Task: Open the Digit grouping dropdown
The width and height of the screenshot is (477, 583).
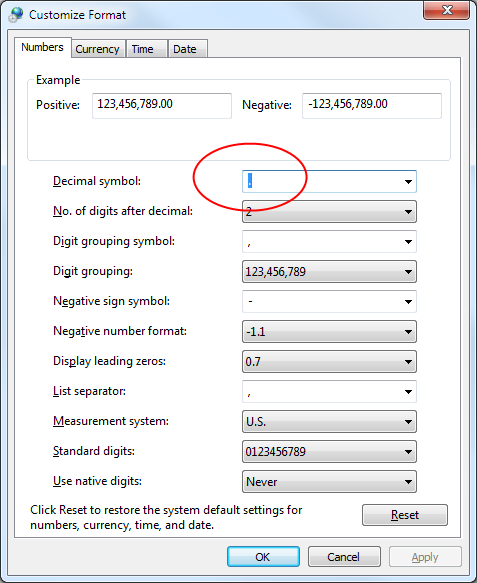Action: click(x=329, y=272)
